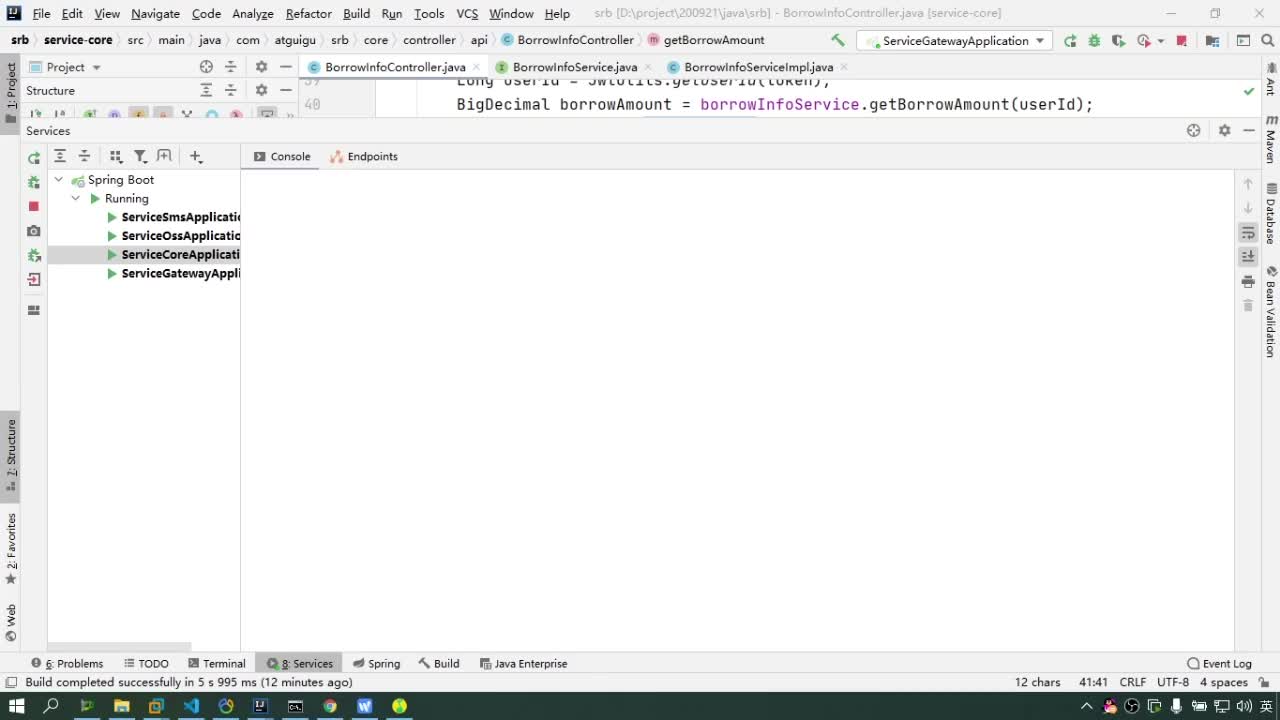Open the Database side panel
The width and height of the screenshot is (1280, 720).
[1270, 214]
